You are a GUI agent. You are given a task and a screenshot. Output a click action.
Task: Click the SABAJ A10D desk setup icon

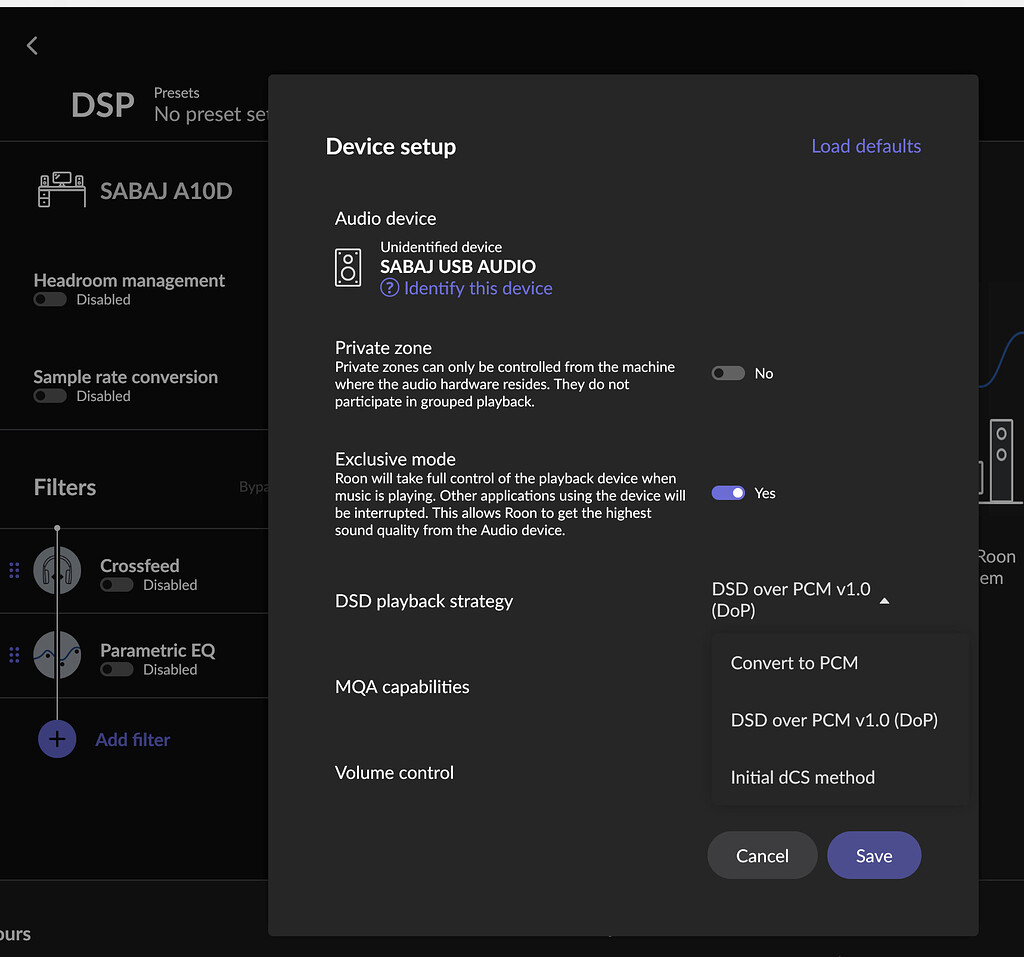tap(62, 190)
